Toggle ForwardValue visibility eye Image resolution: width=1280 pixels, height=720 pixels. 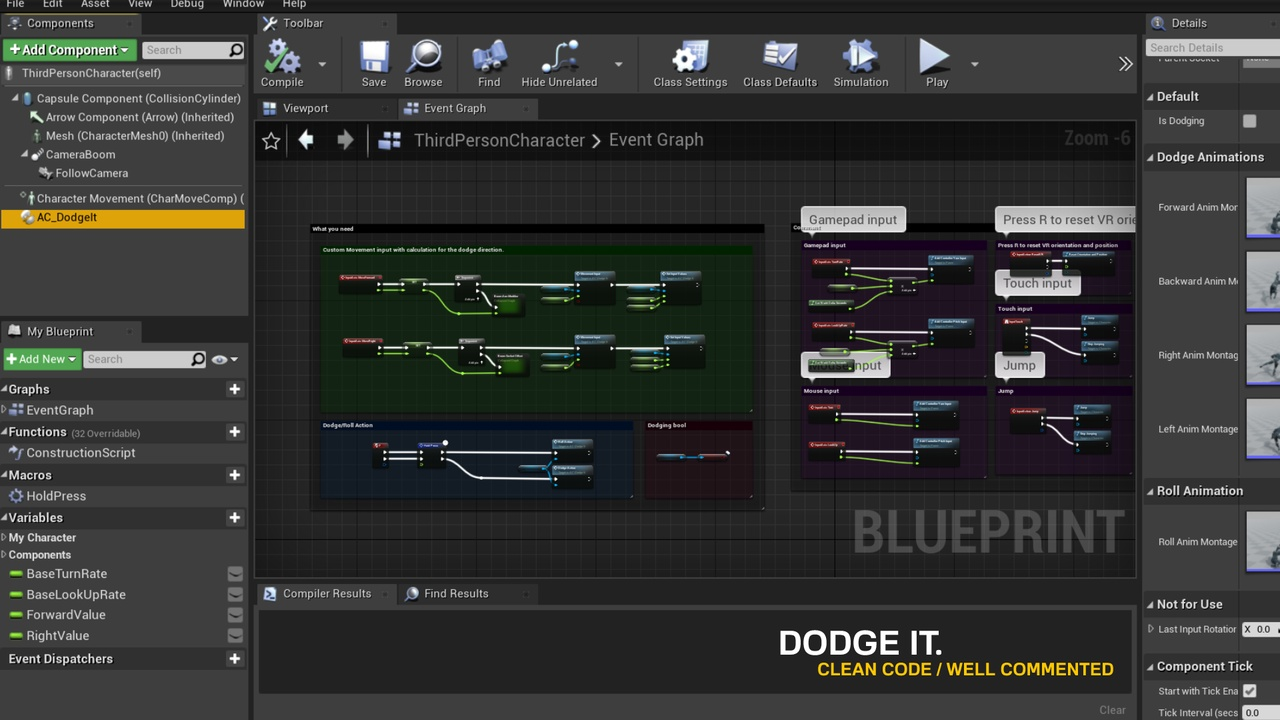point(235,615)
